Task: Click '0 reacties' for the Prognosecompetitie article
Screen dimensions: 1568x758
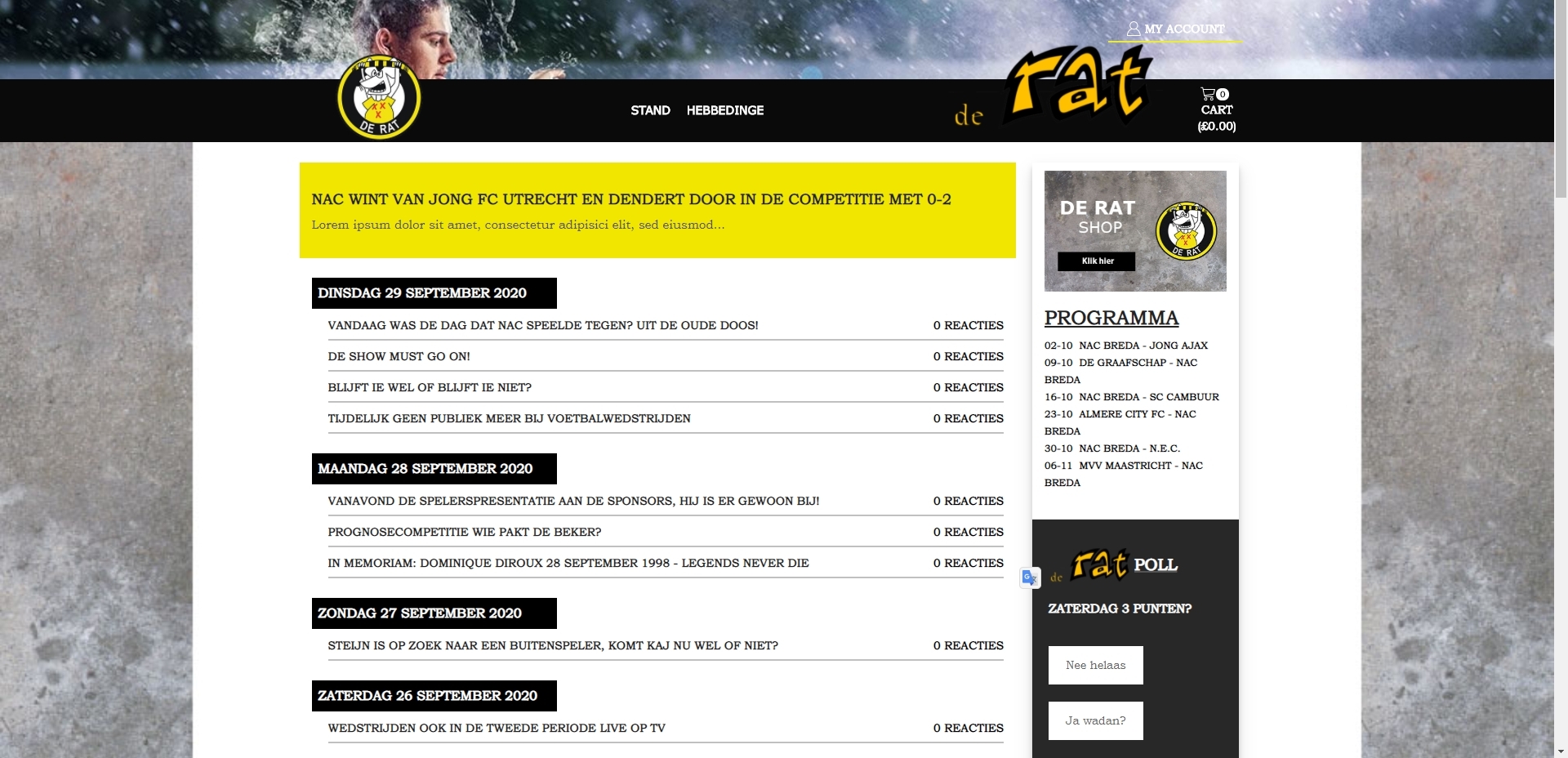Action: 969,532
